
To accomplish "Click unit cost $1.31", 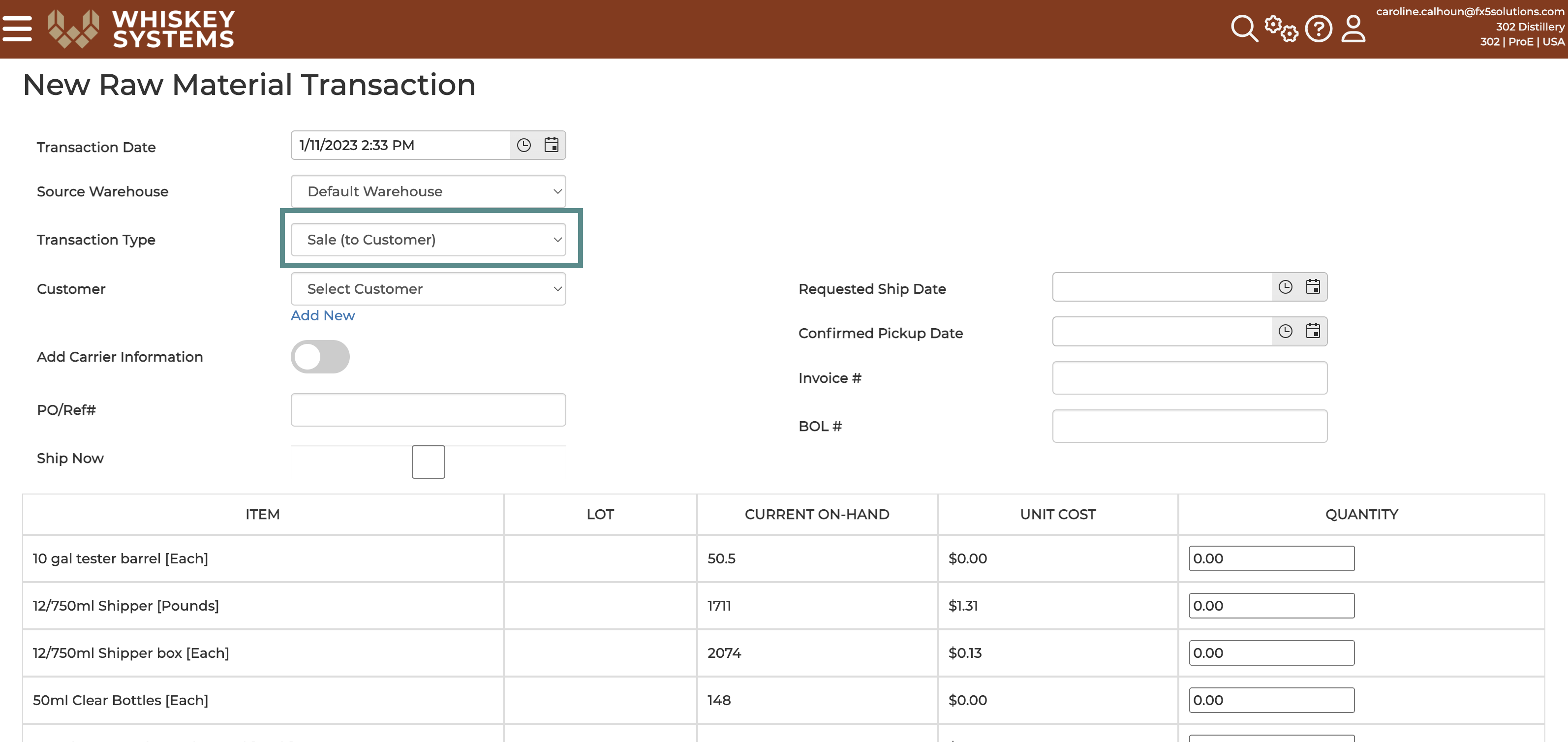I will (x=963, y=606).
